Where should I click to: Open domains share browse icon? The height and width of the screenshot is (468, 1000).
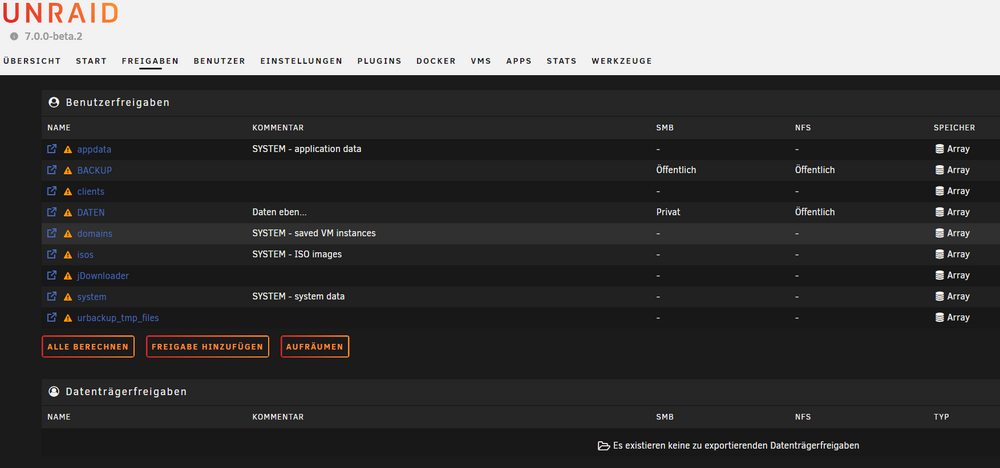tap(52, 233)
